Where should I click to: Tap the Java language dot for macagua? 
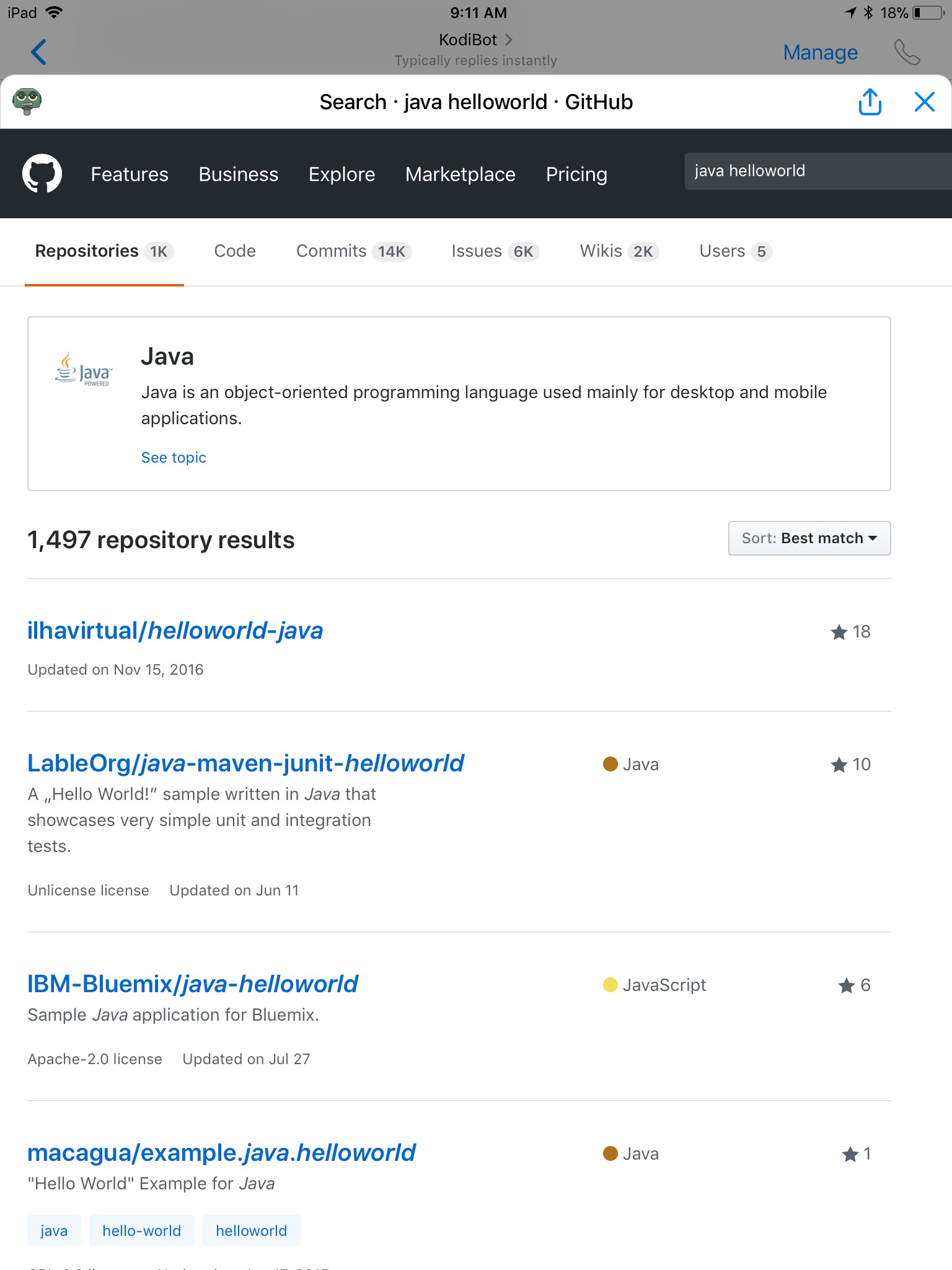610,1153
